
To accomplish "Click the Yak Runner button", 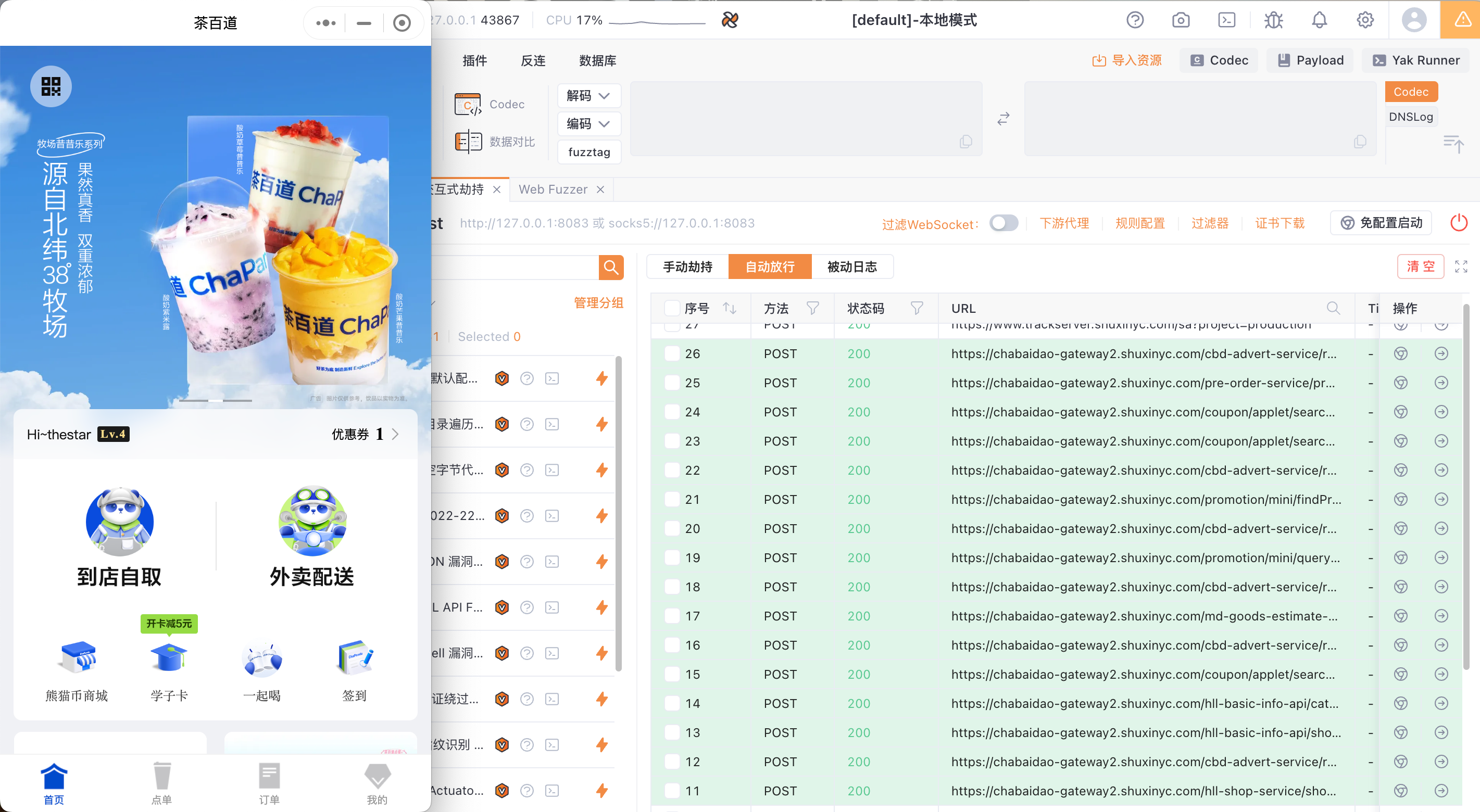I will [x=1415, y=60].
